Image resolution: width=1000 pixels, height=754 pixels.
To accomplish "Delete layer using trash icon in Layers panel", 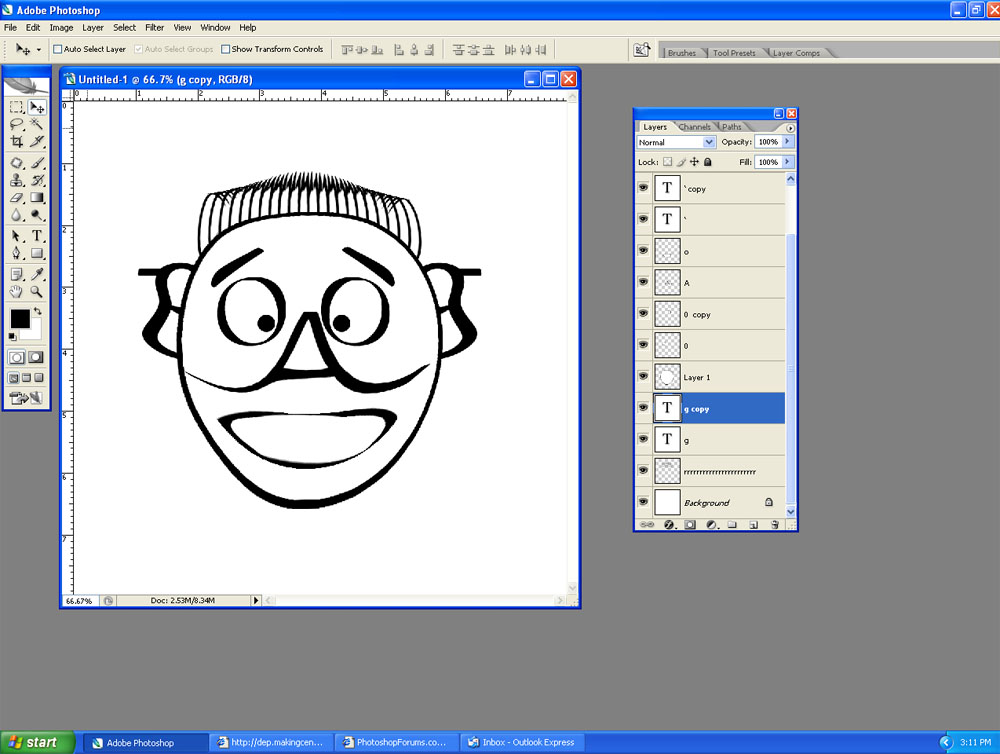I will pyautogui.click(x=775, y=524).
